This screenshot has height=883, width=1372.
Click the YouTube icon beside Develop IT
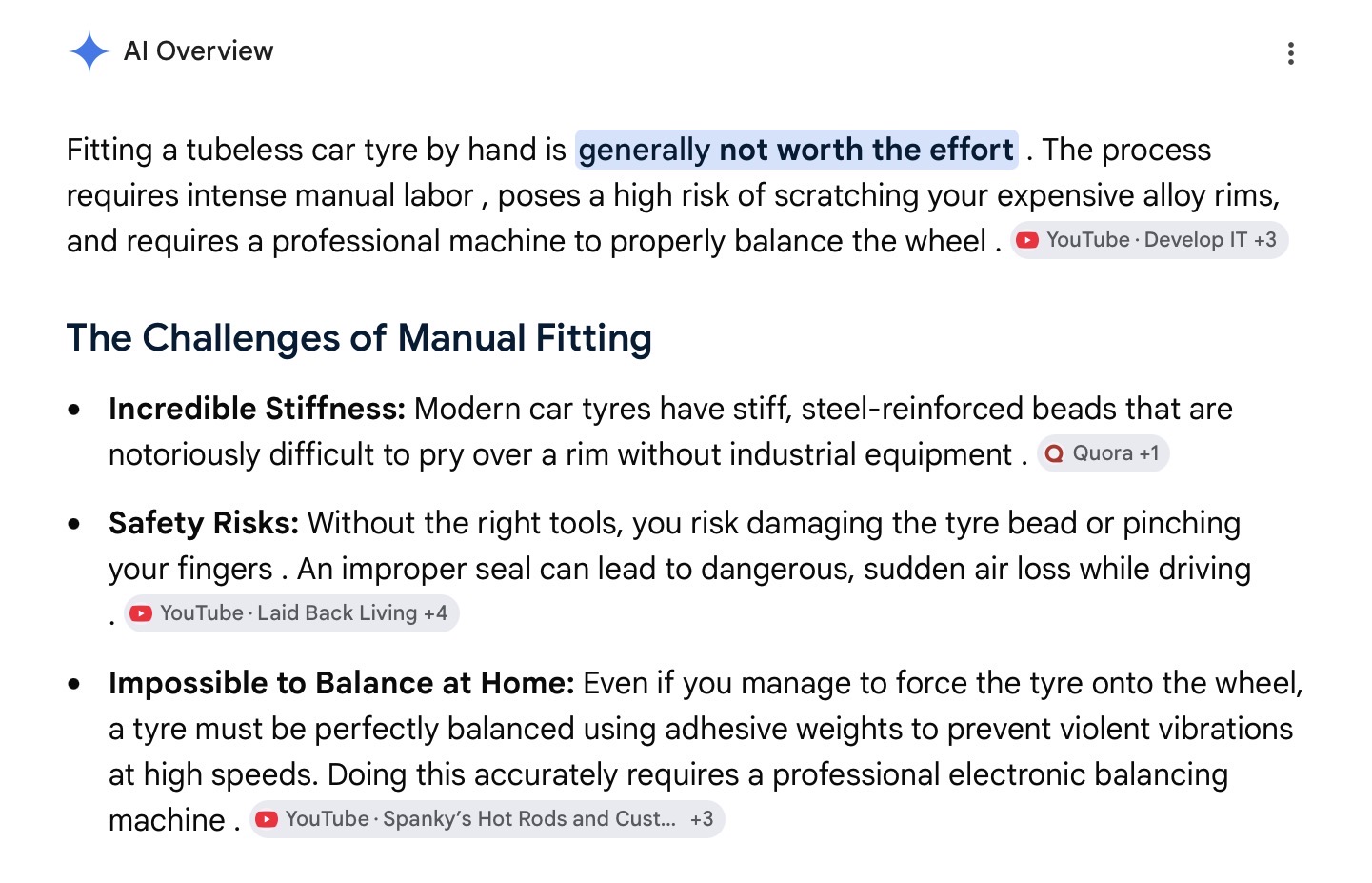point(1027,240)
